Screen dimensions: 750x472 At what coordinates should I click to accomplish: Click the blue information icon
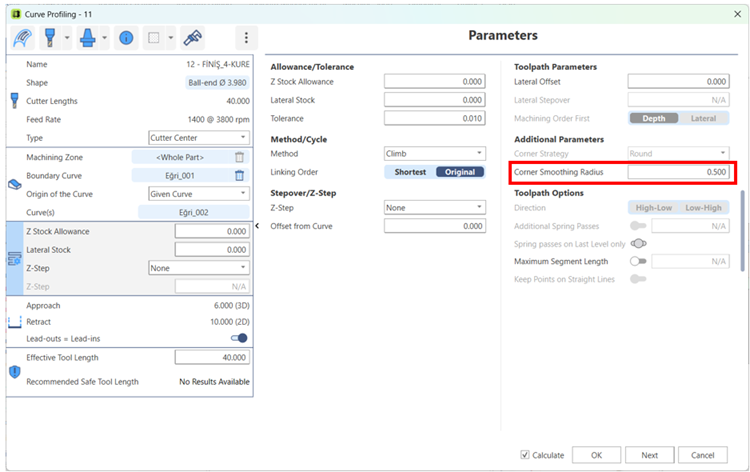coord(126,38)
